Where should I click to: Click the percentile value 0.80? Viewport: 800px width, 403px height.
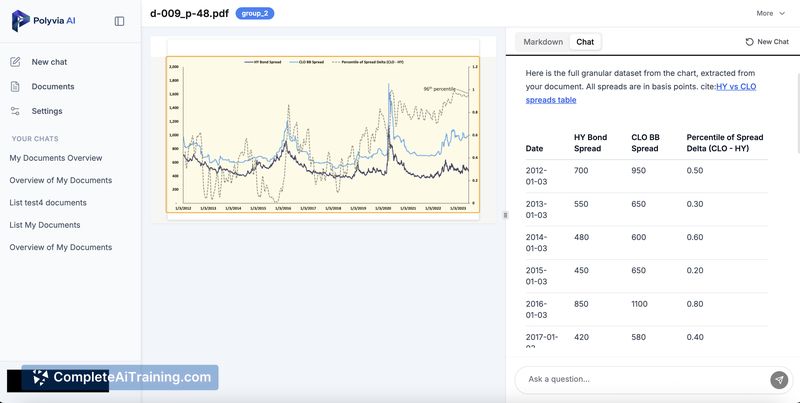(695, 304)
